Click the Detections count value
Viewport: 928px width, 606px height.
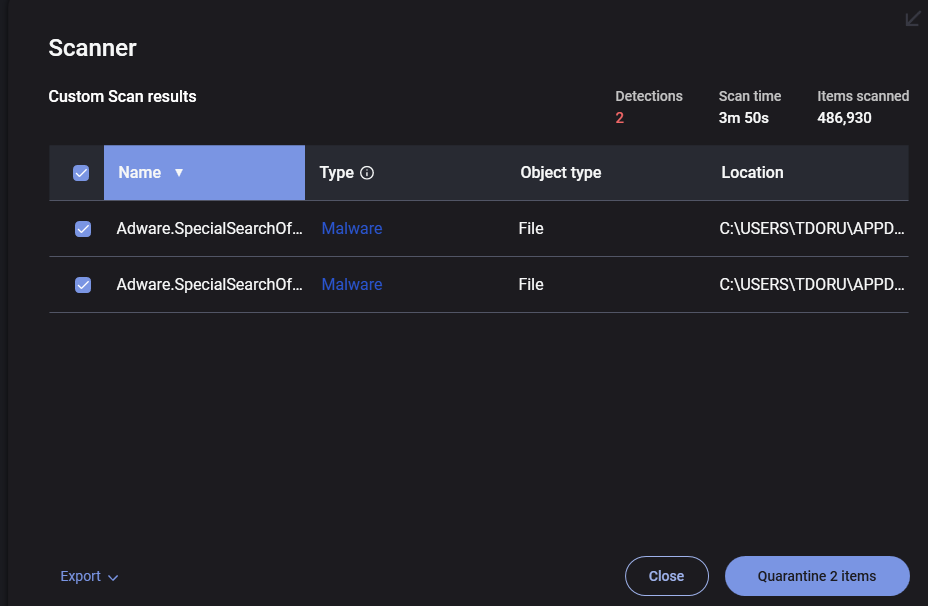point(620,118)
